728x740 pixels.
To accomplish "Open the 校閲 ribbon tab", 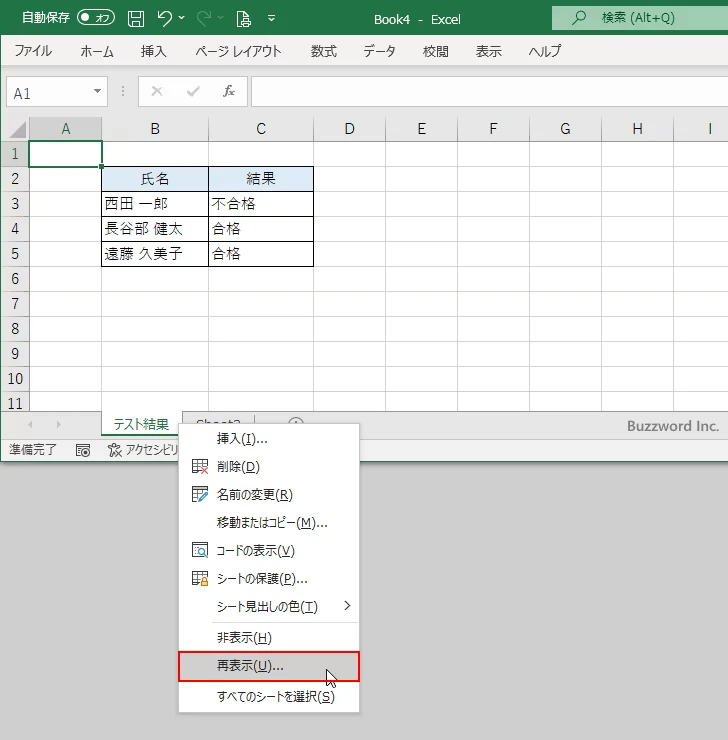I will tap(435, 50).
